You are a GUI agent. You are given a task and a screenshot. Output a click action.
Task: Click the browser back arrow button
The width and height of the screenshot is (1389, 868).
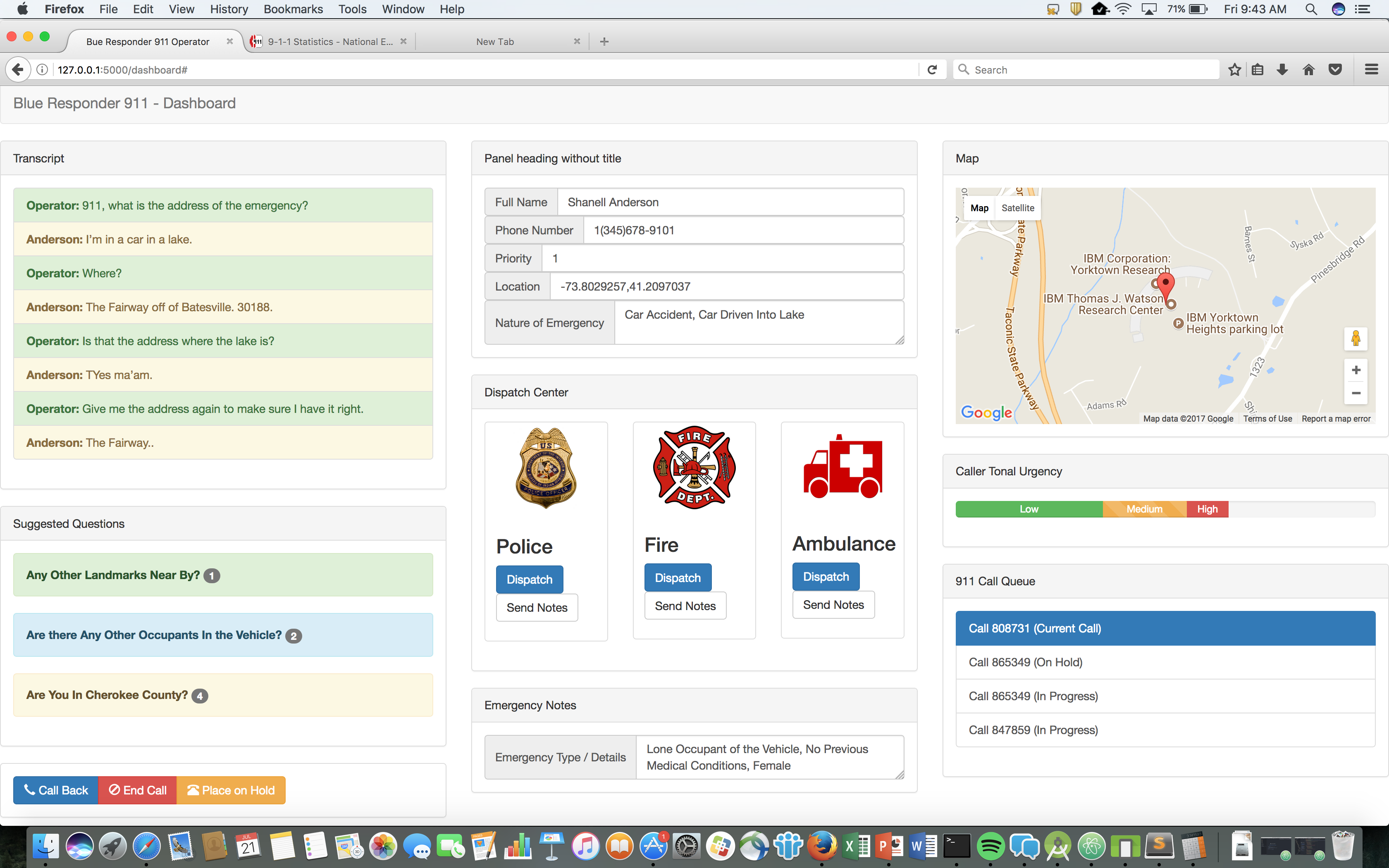(x=18, y=69)
